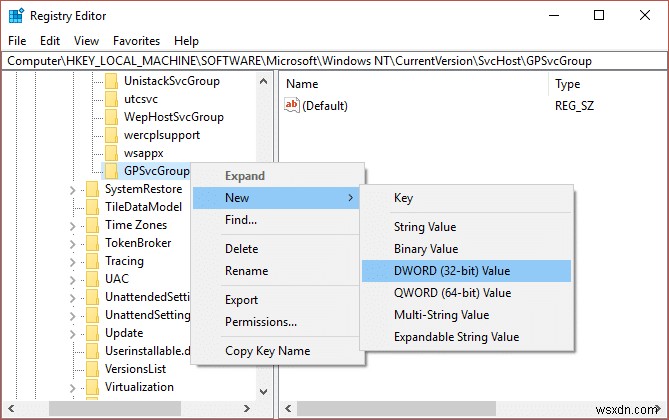Click the wercplsupport folder icon
669x420 pixels.
(x=112, y=135)
